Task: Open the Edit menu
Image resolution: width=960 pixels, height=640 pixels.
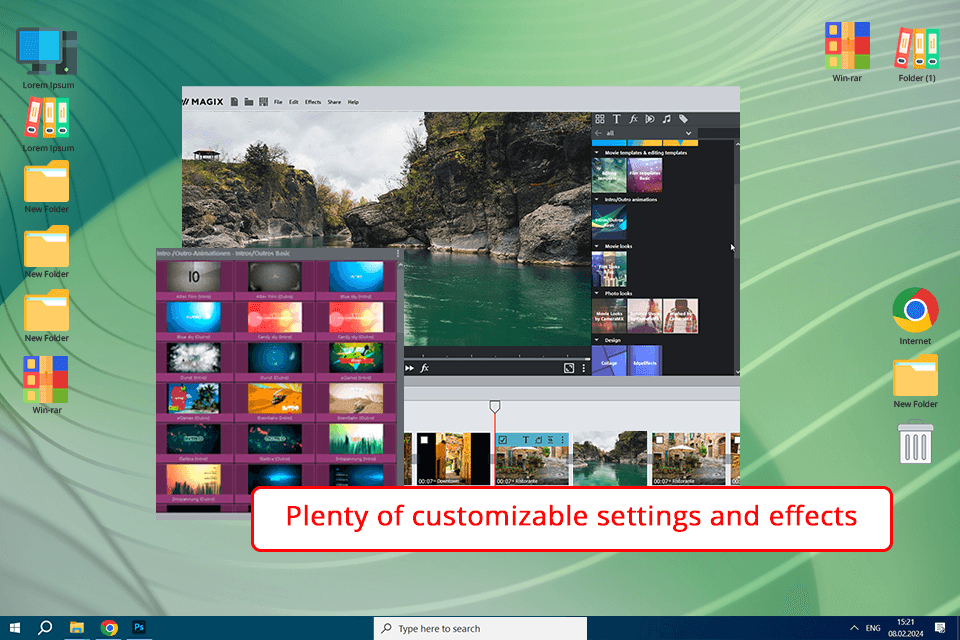Action: (294, 102)
